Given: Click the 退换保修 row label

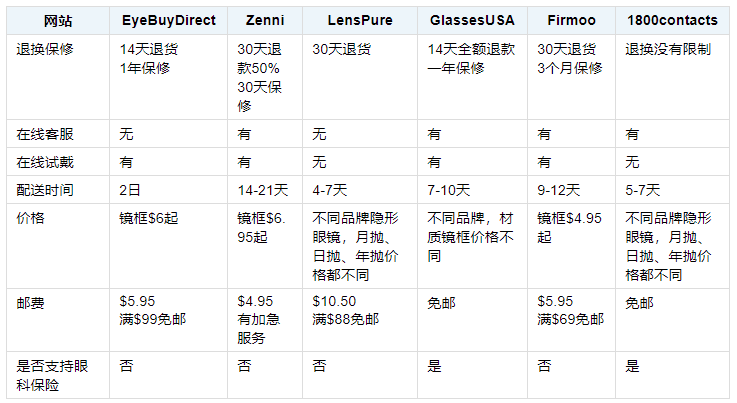Looking at the screenshot, I should tap(44, 48).
